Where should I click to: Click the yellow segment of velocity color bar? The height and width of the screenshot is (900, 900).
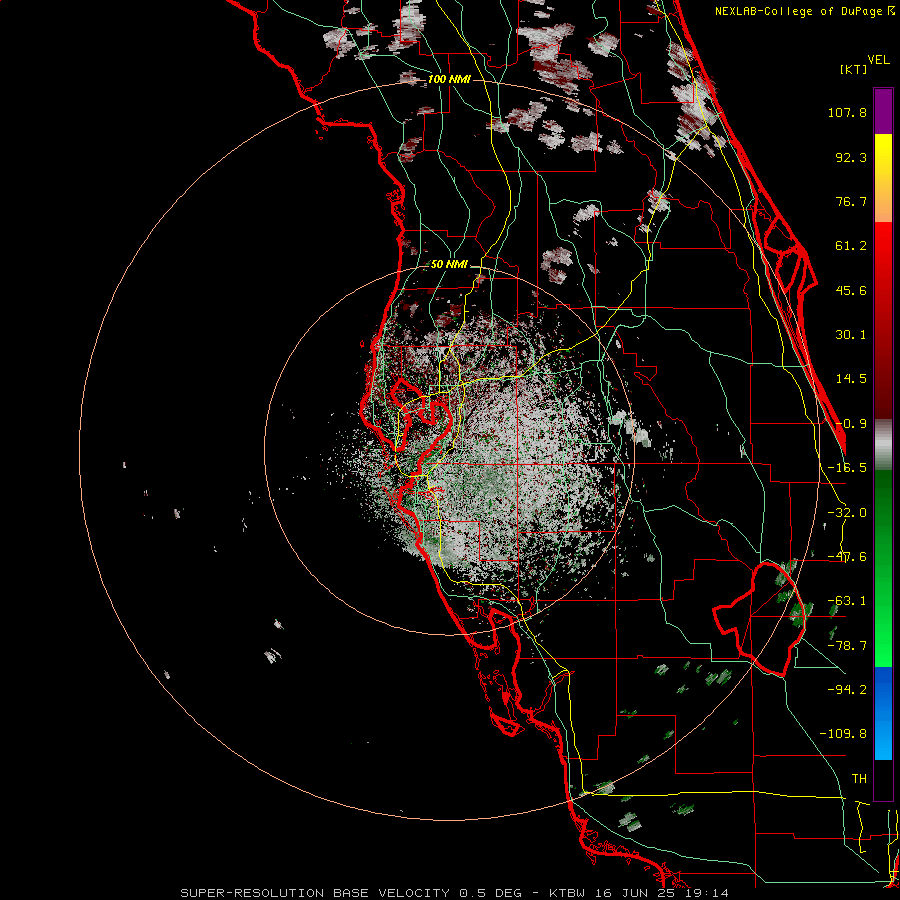[x=883, y=178]
